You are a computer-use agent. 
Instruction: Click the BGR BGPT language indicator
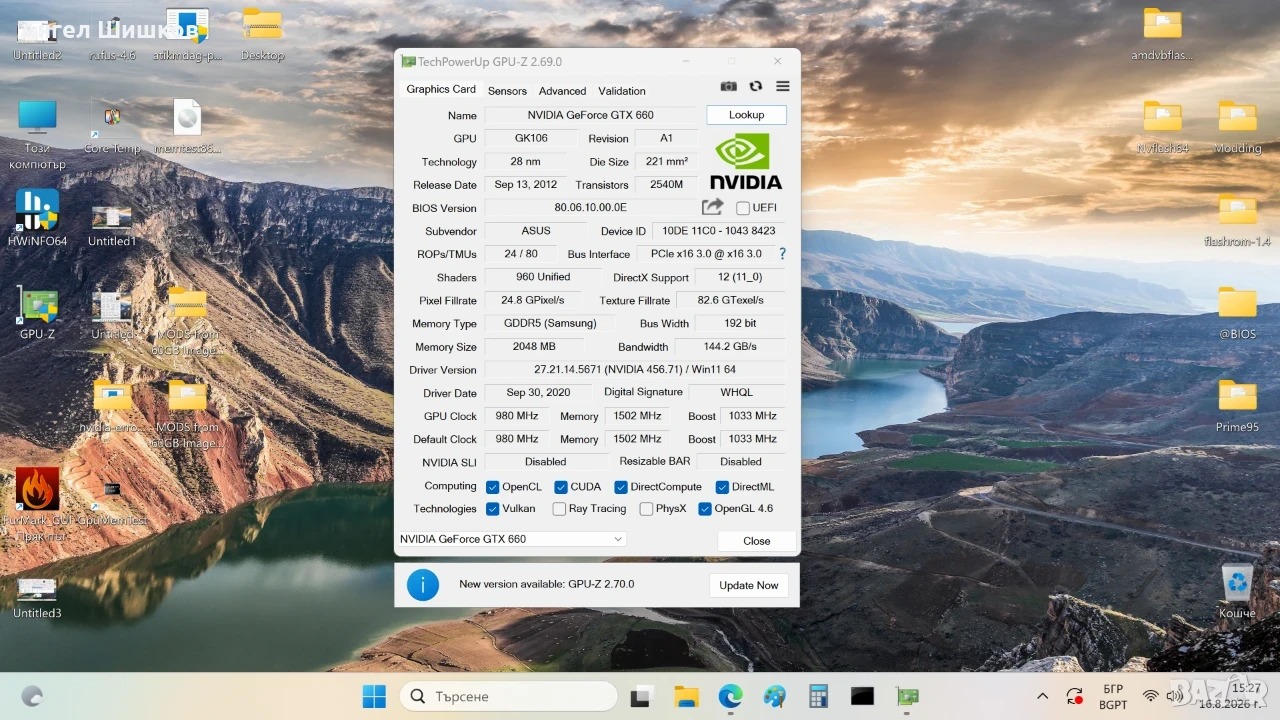(x=1113, y=696)
